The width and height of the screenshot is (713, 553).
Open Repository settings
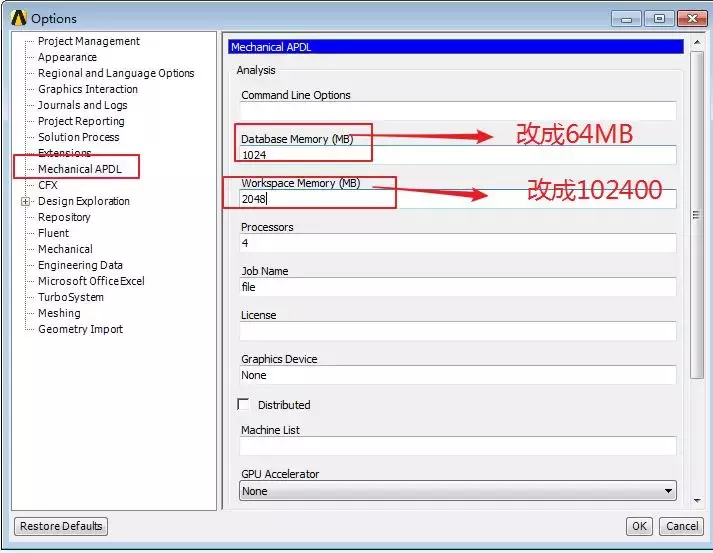pos(64,217)
